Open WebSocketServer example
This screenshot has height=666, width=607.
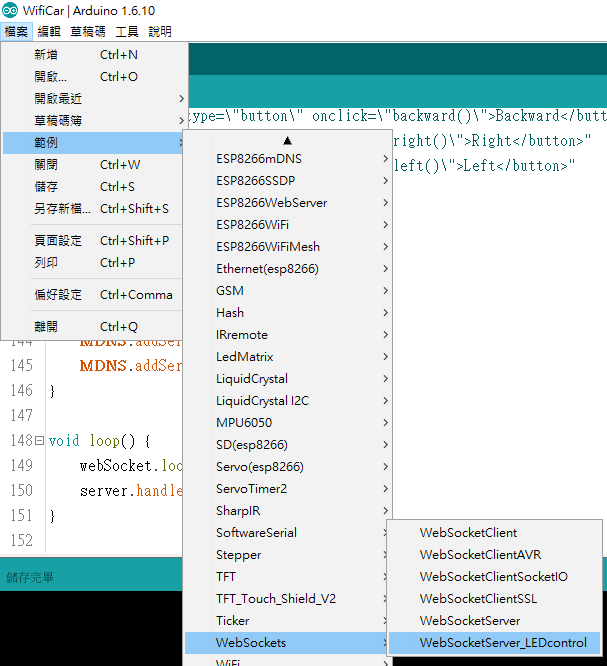494,621
